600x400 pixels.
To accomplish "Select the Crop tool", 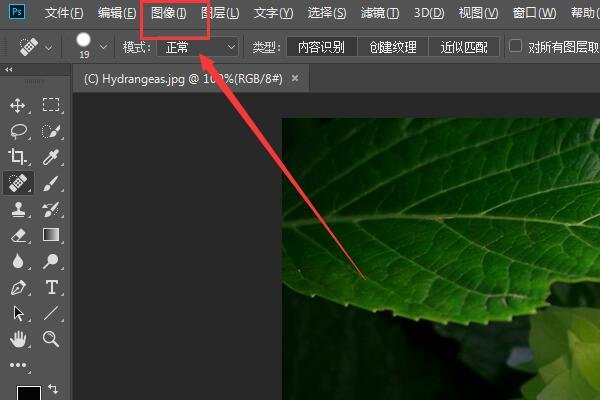I will [17, 157].
